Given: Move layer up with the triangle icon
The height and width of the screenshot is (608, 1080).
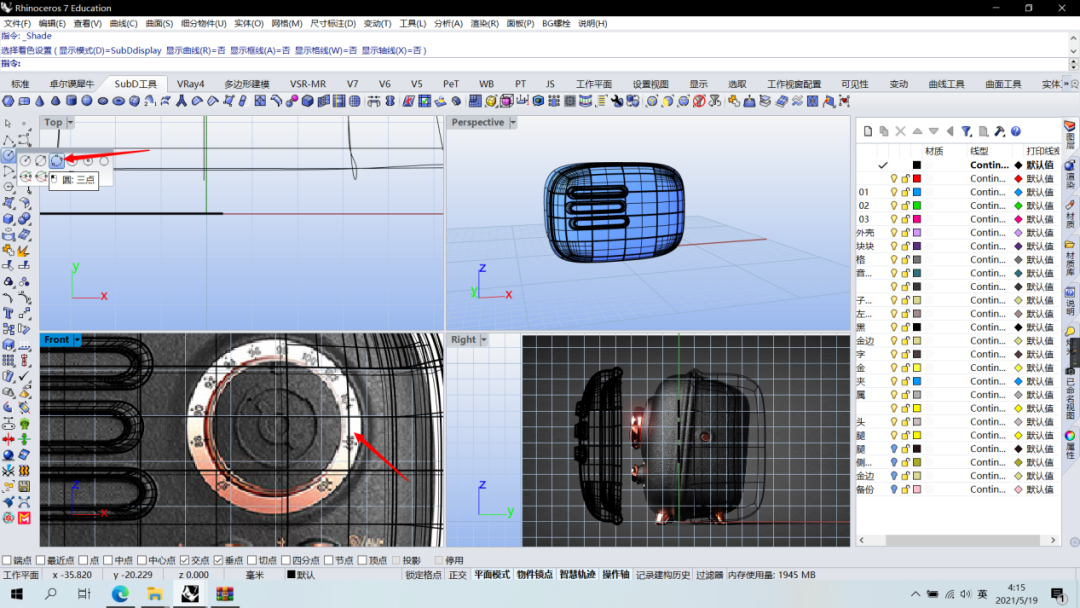Looking at the screenshot, I should click(917, 131).
